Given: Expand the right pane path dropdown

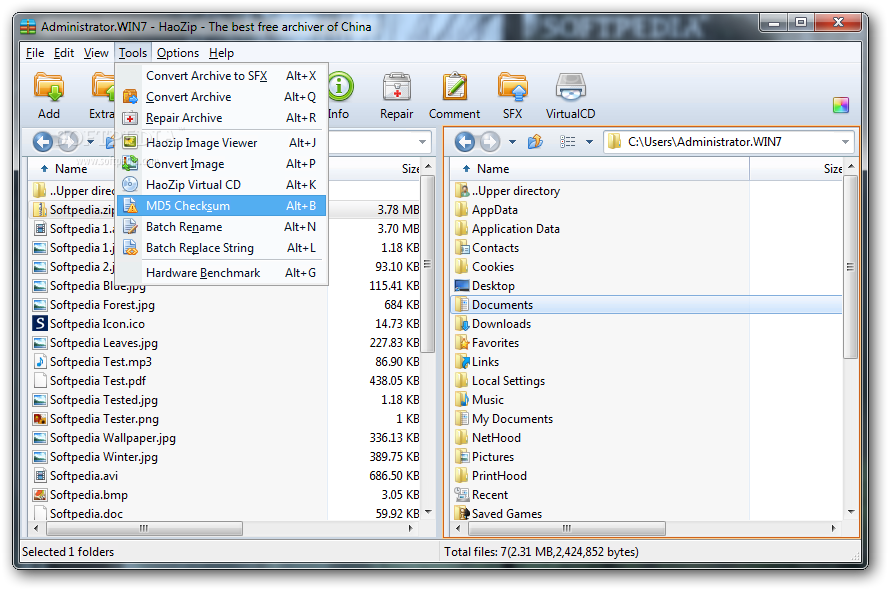Looking at the screenshot, I should point(845,142).
